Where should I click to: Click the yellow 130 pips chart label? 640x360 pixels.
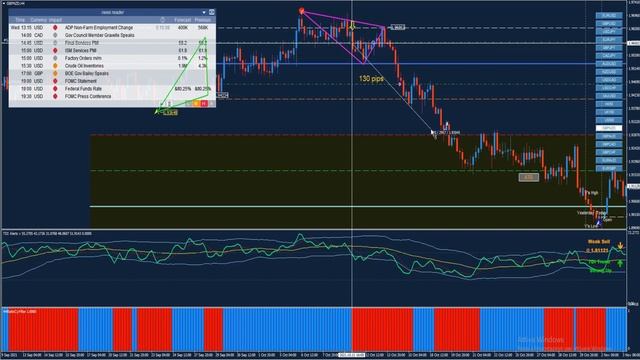[371, 79]
